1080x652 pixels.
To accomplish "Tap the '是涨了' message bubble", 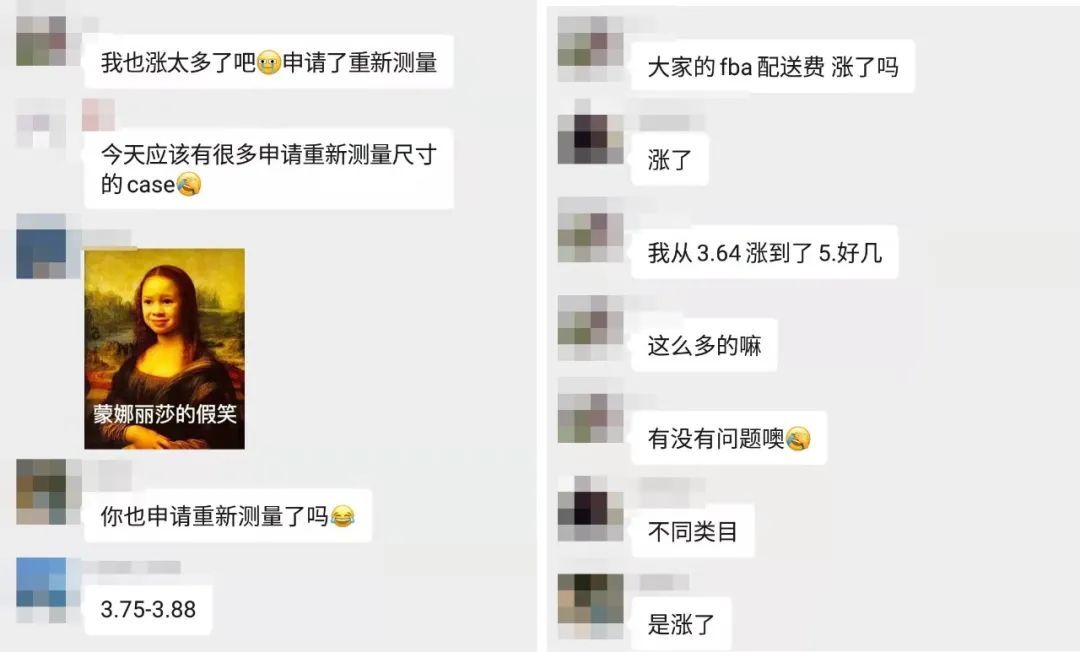I will [x=681, y=624].
